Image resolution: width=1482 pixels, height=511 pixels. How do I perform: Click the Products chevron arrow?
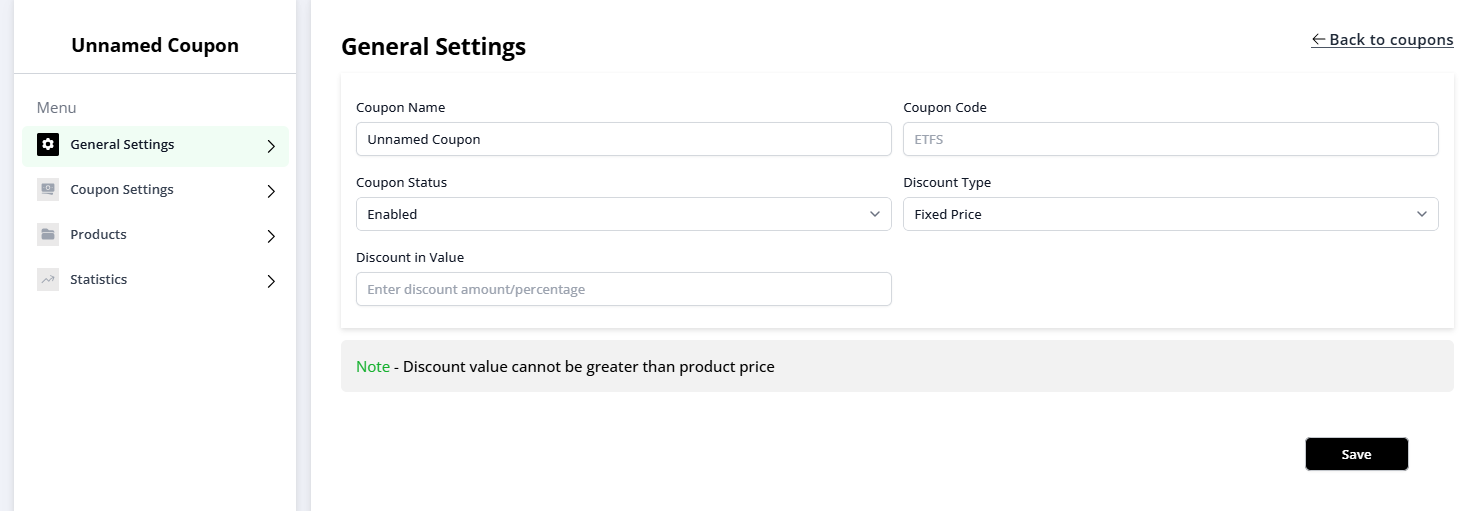pyautogui.click(x=271, y=237)
